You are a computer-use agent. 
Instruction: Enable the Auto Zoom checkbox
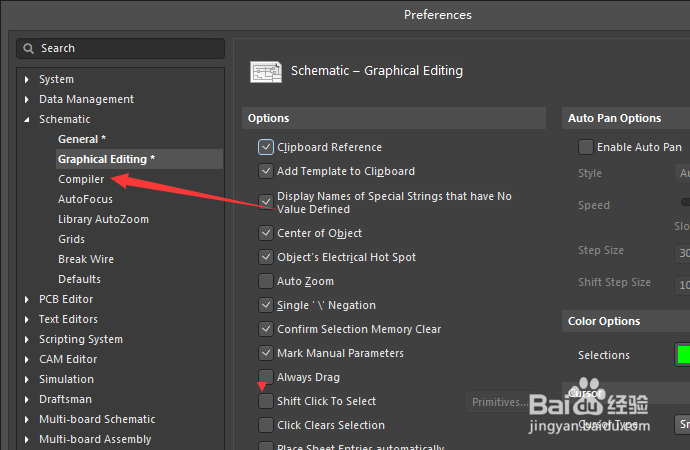266,281
